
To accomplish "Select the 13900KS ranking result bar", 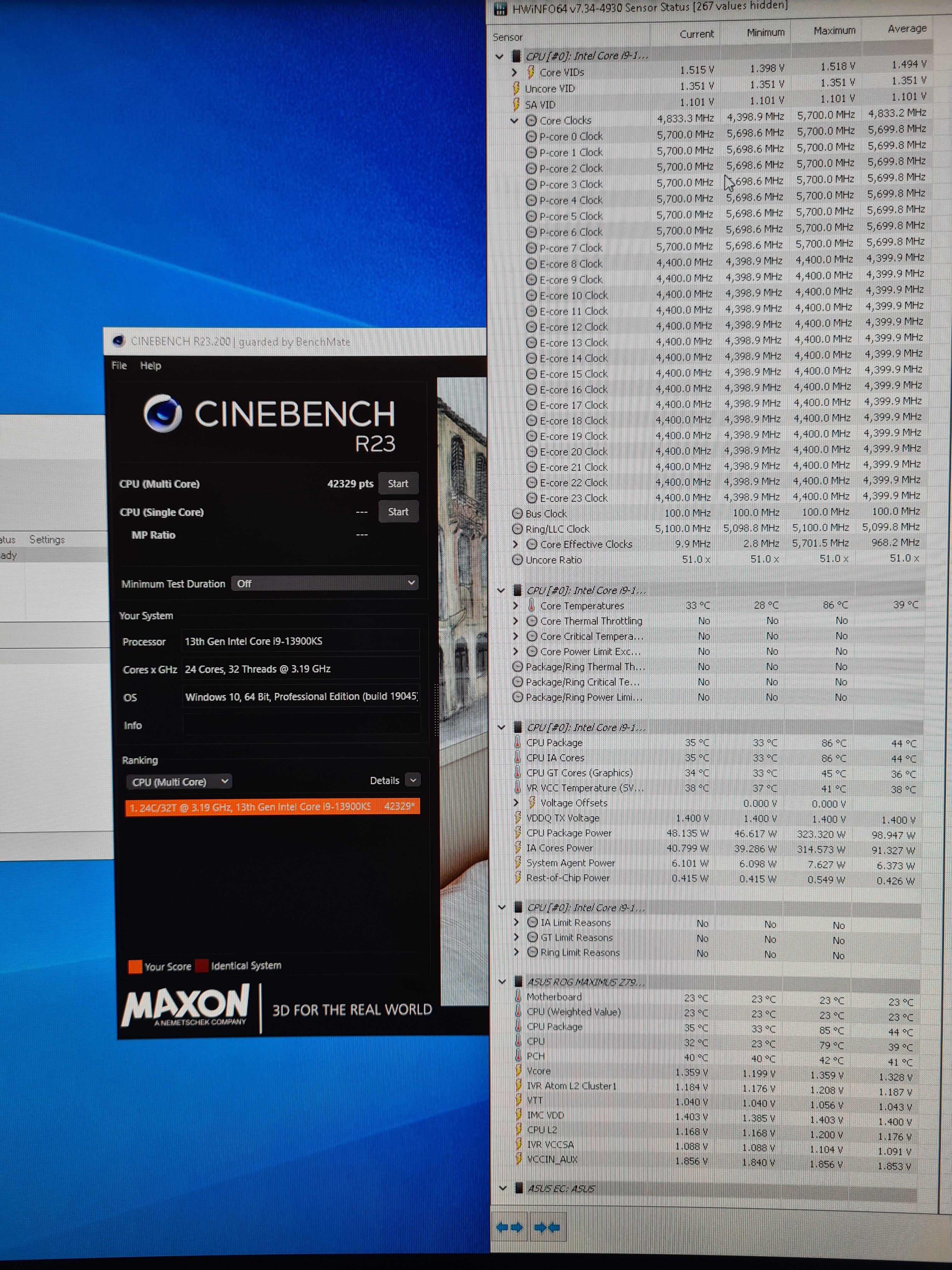I will click(272, 807).
